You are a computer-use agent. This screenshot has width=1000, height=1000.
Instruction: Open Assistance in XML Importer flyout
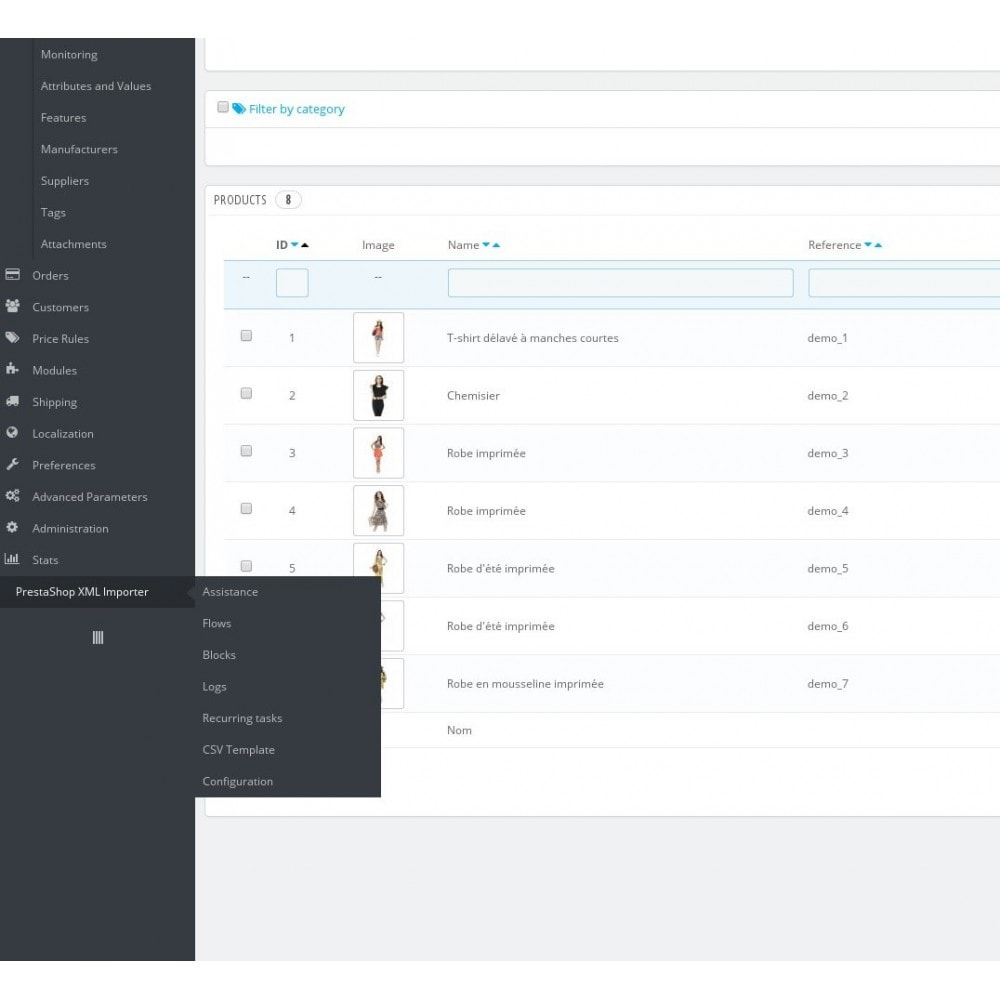[230, 592]
